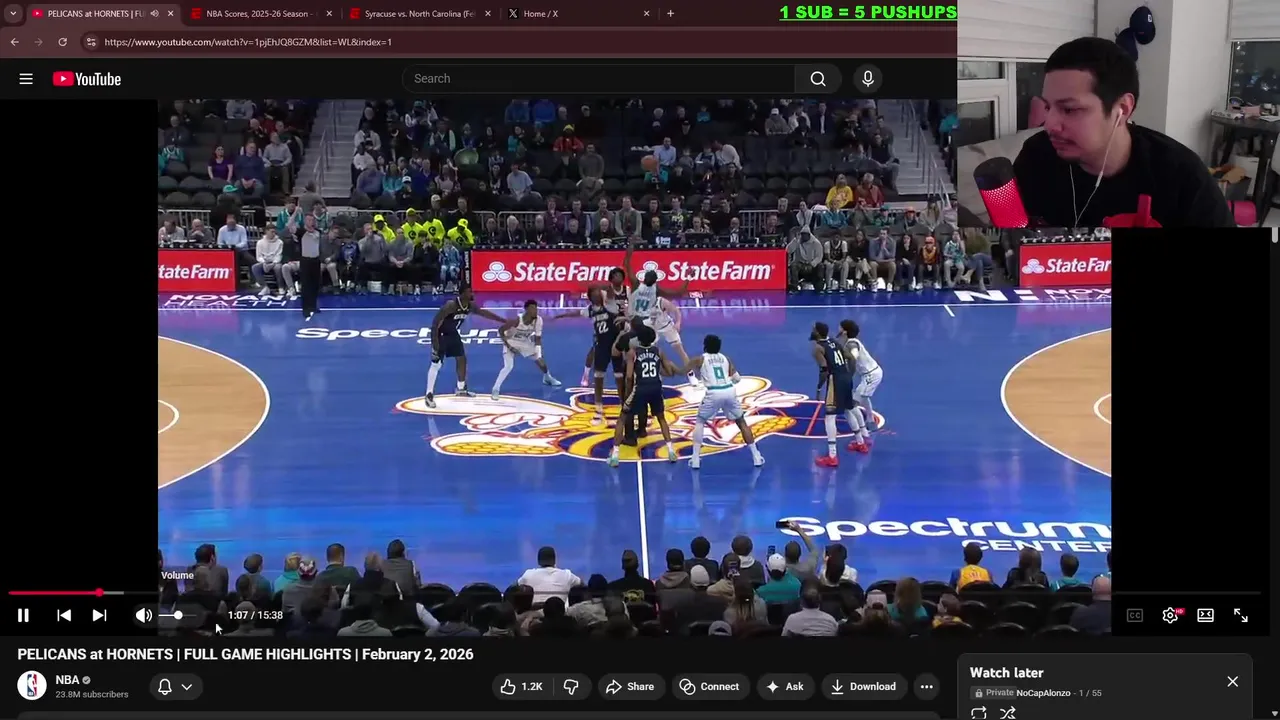This screenshot has height=720, width=1280.
Task: Pause the video playback
Action: pos(23,615)
